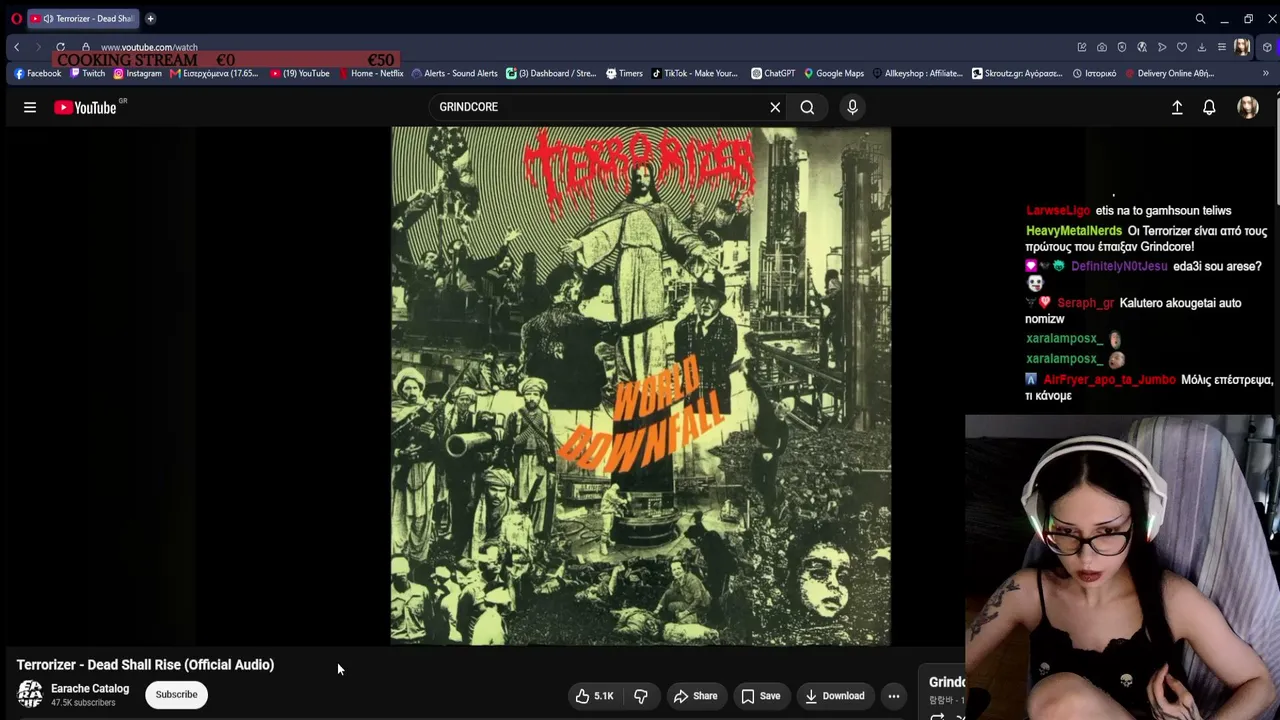Open the Earache Catalog channel avatar
The width and height of the screenshot is (1280, 720).
coord(30,694)
